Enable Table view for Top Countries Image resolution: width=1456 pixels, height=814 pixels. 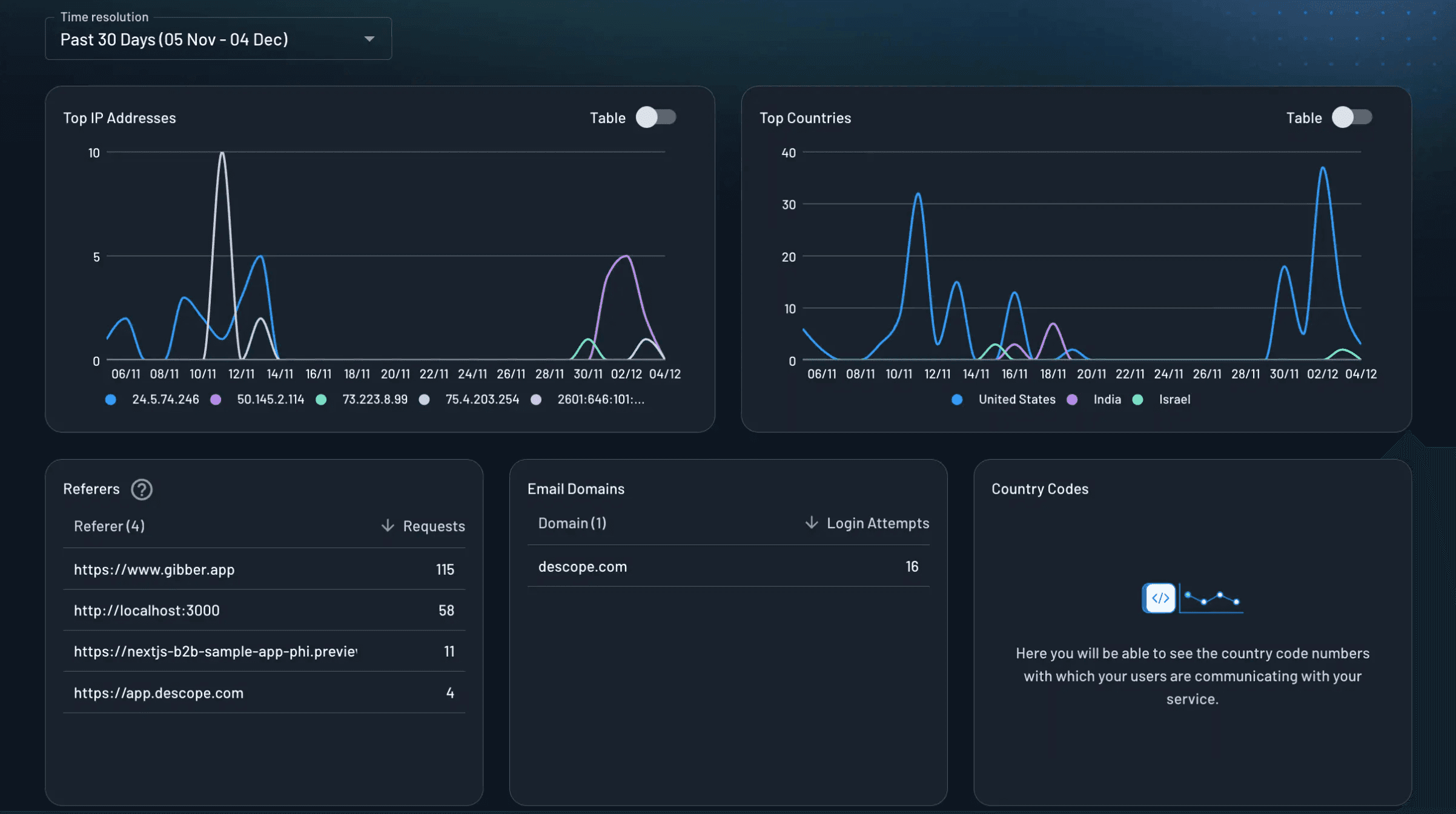click(1352, 117)
